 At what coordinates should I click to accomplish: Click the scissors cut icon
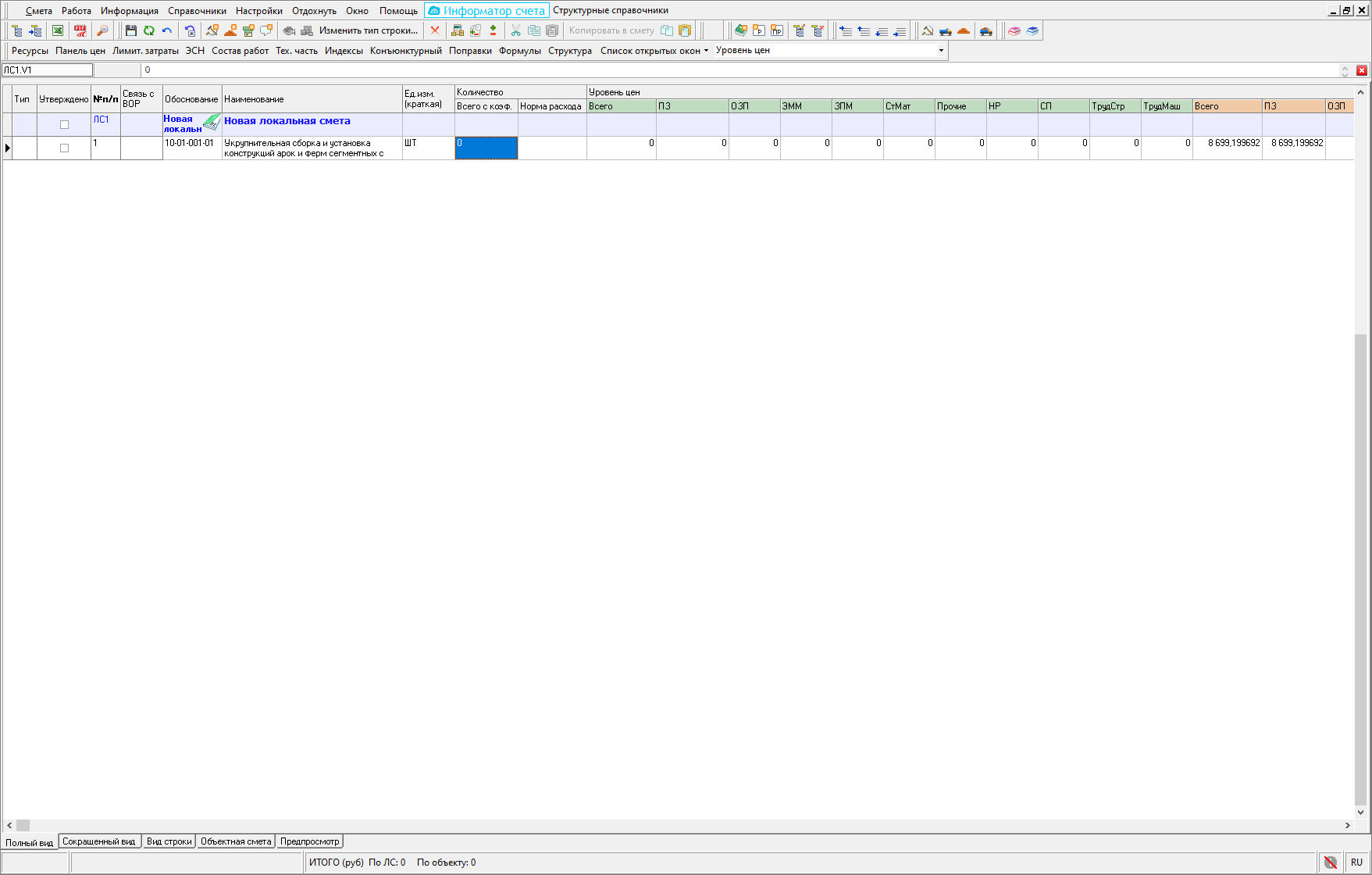515,30
